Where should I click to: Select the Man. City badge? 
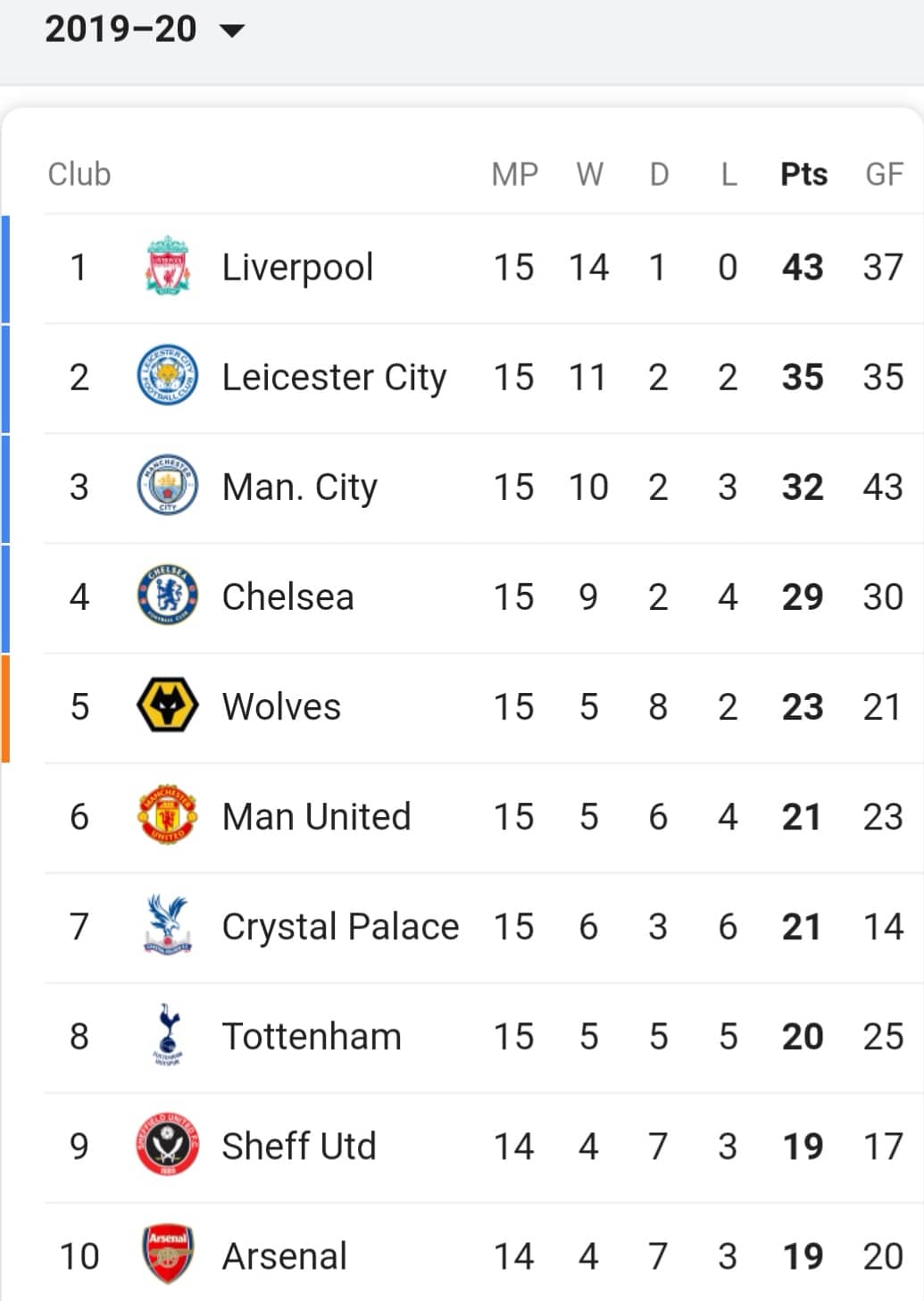[168, 486]
